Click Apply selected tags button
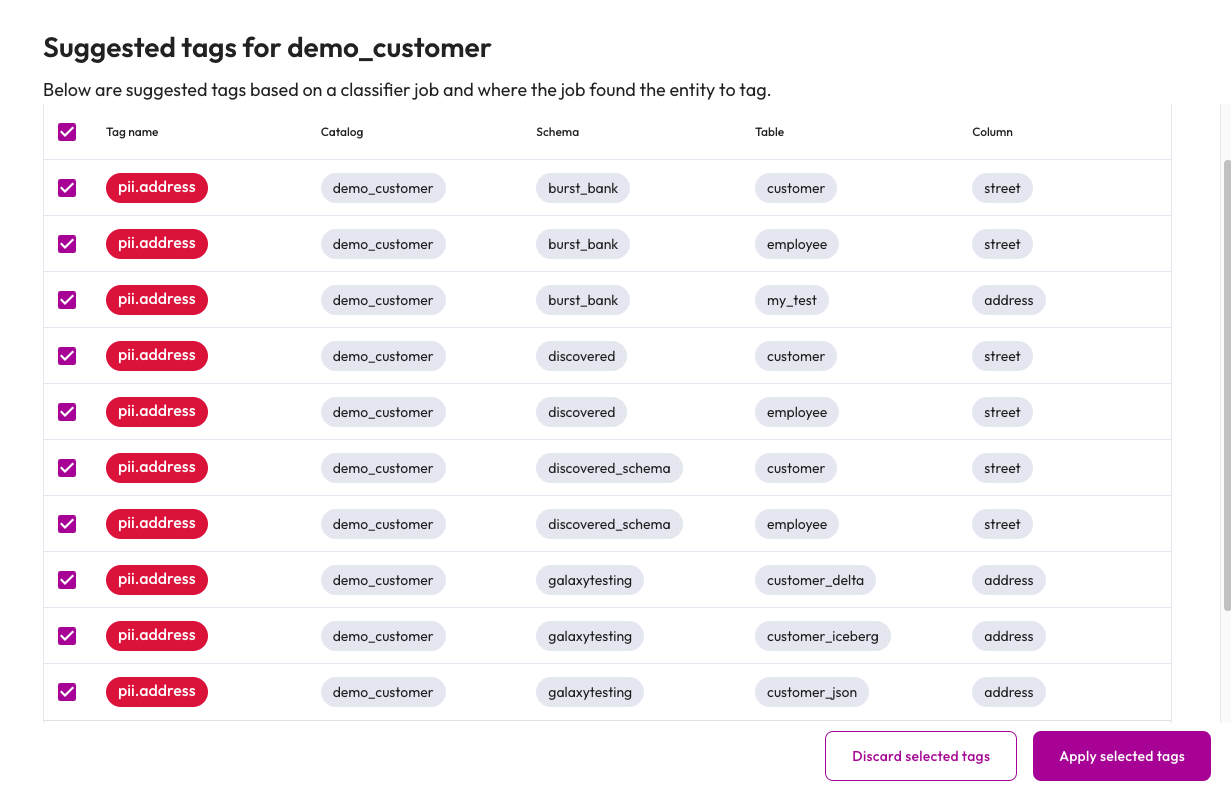This screenshot has width=1231, height=806. [1121, 756]
